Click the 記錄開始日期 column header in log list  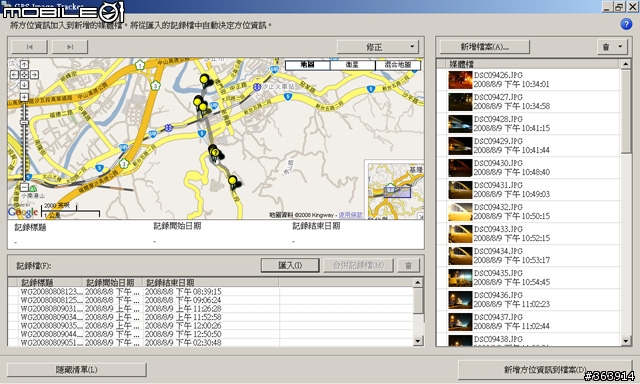(x=113, y=282)
